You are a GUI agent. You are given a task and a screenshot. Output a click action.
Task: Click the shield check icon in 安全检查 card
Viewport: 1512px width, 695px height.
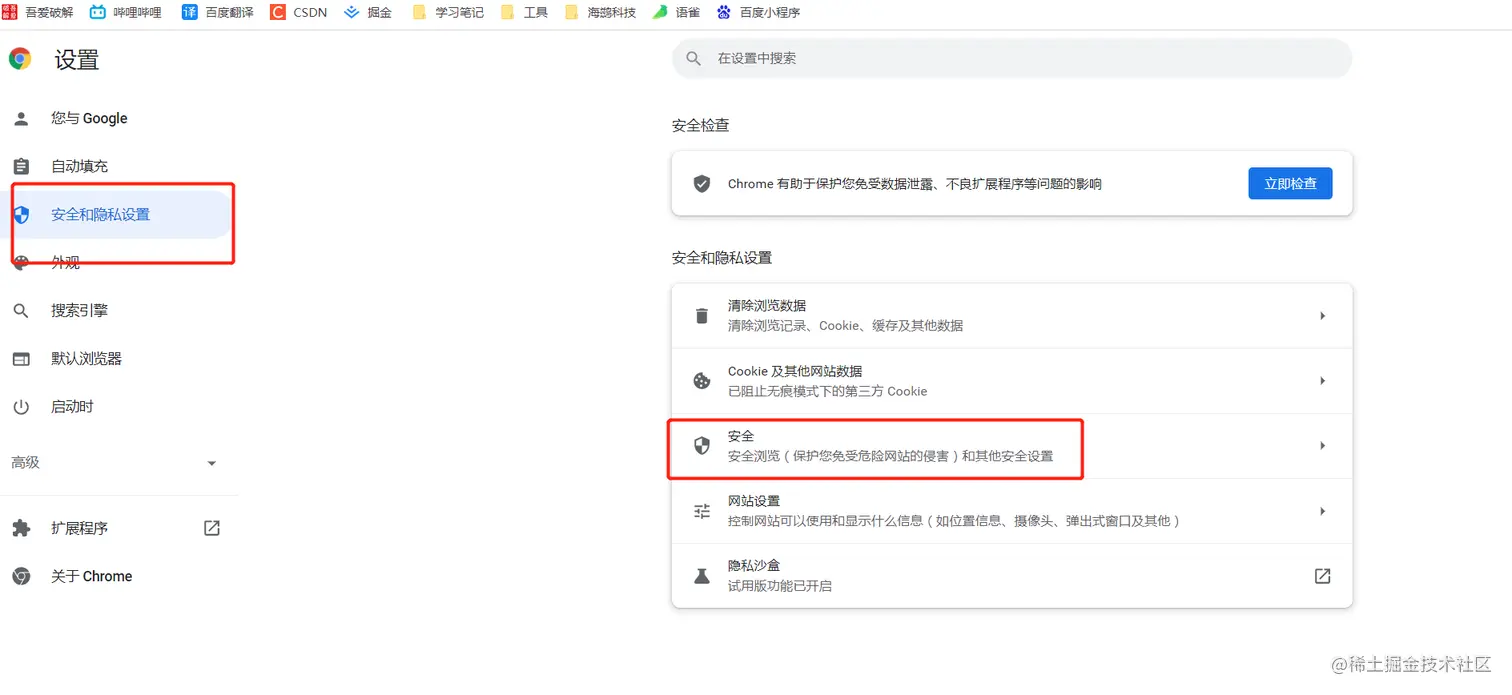(702, 184)
